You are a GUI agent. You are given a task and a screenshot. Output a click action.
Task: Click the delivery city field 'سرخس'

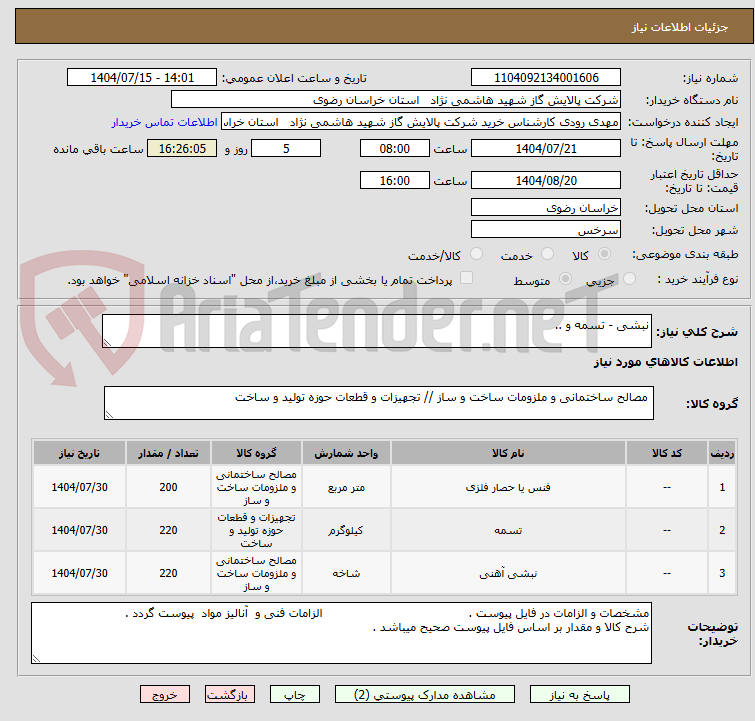[546, 229]
